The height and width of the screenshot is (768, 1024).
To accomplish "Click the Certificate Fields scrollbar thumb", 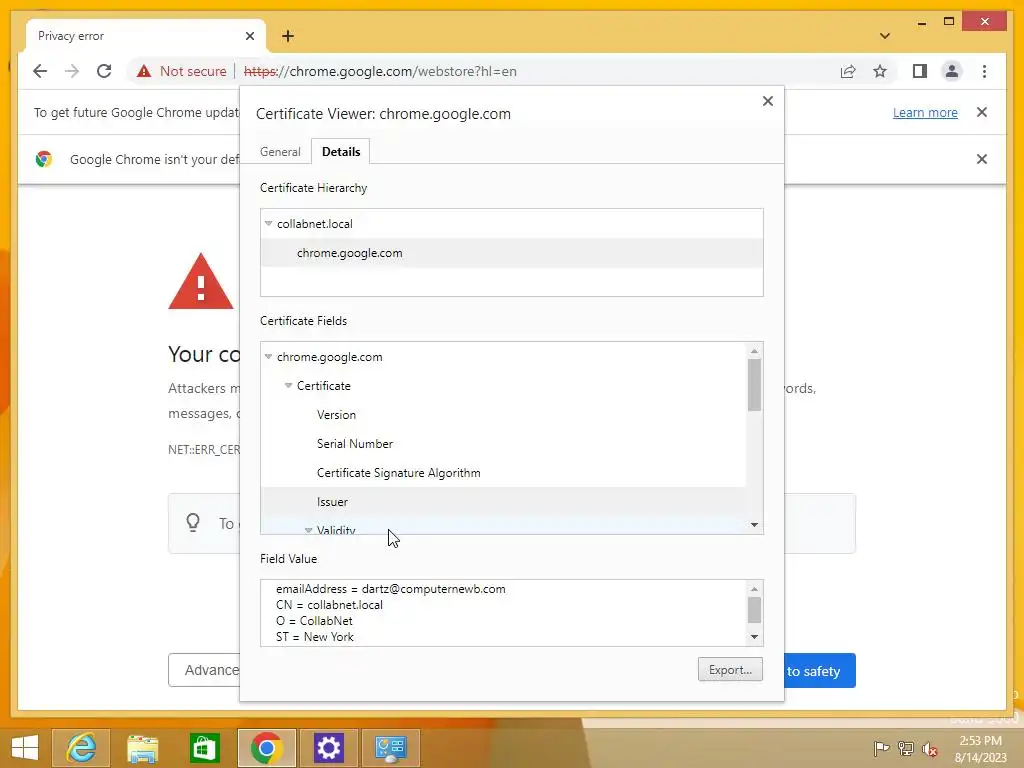I will [x=754, y=385].
